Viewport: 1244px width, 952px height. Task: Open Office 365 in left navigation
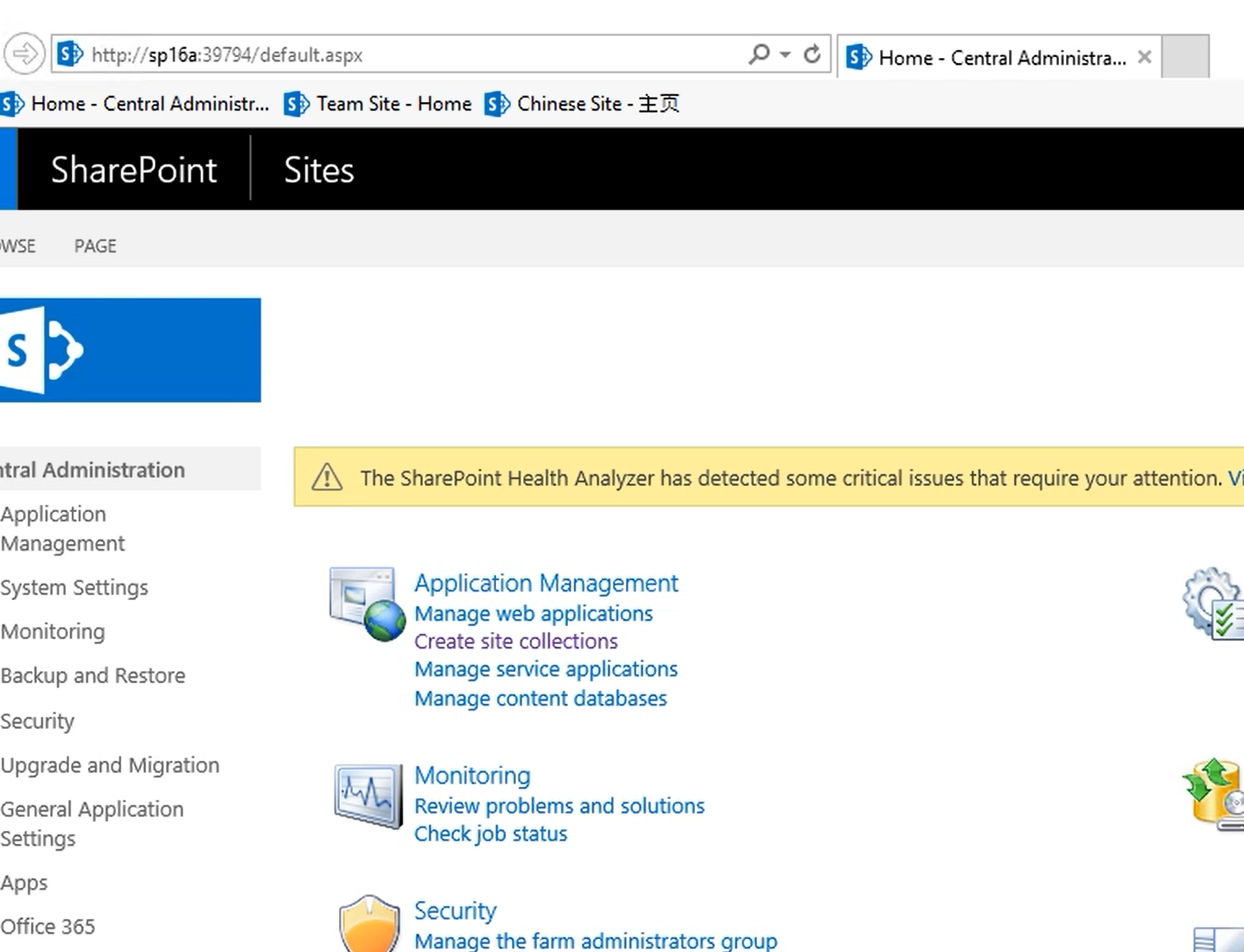tap(48, 926)
